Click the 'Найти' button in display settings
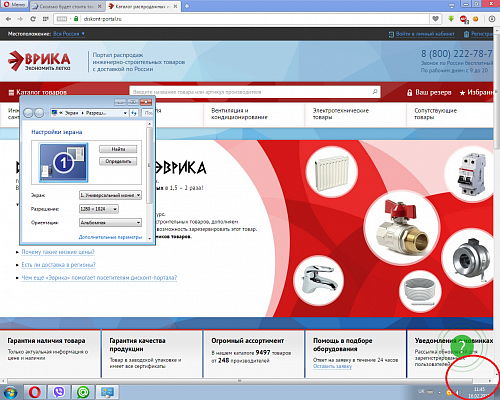 coord(118,149)
